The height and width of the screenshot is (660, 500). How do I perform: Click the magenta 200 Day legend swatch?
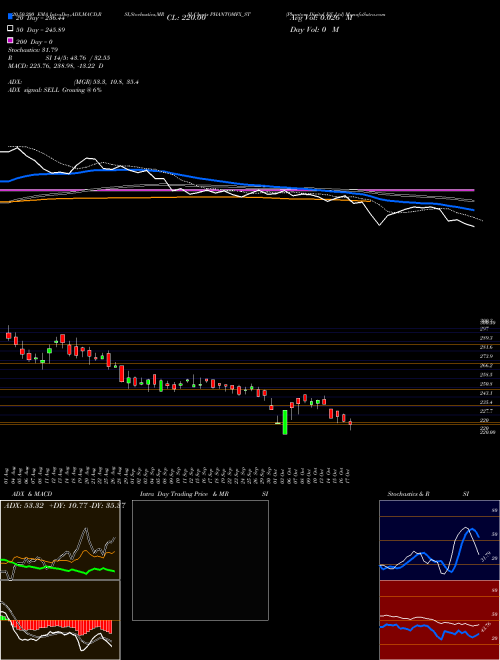click(11, 40)
